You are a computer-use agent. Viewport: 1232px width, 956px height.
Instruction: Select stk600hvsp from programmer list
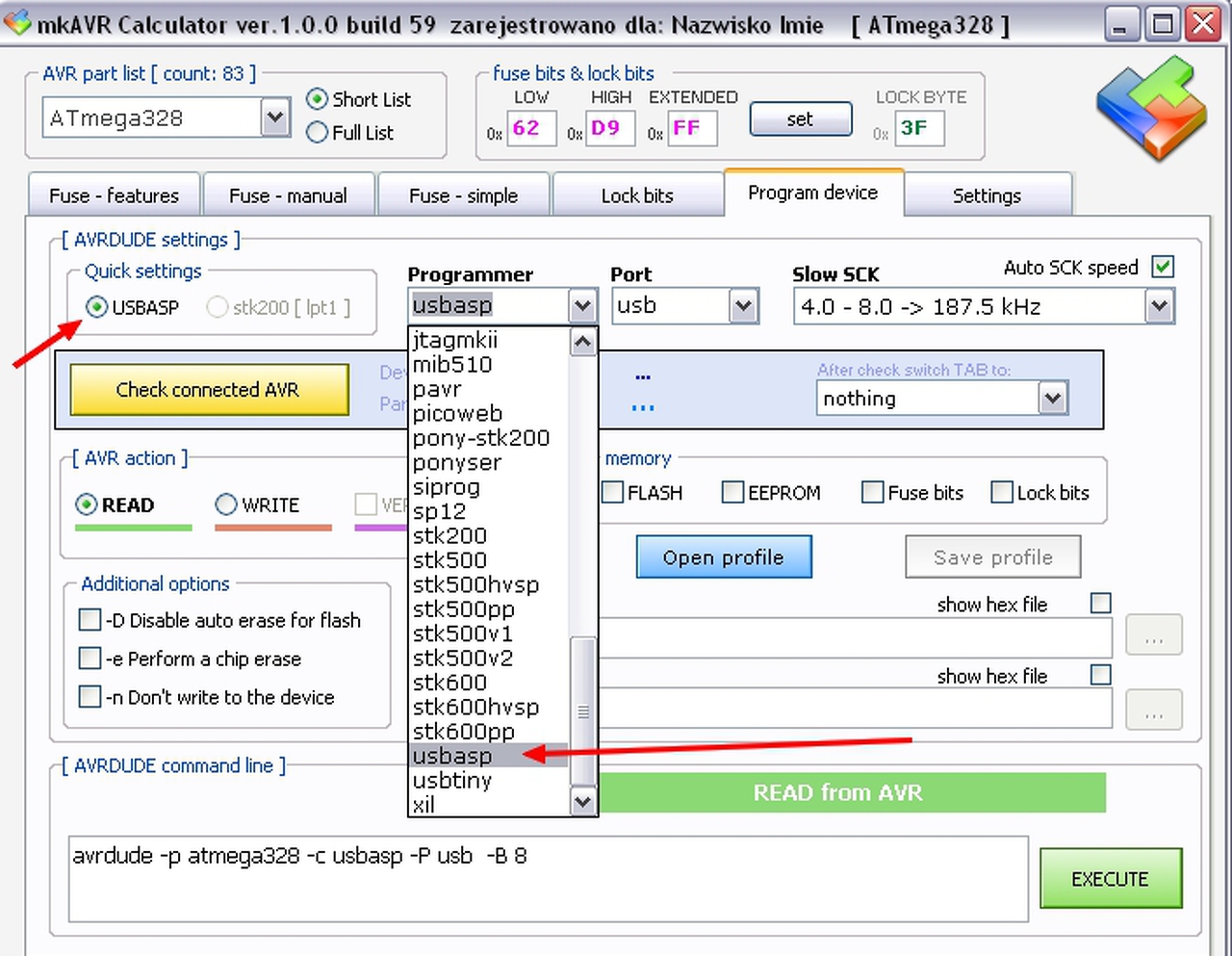[489, 707]
